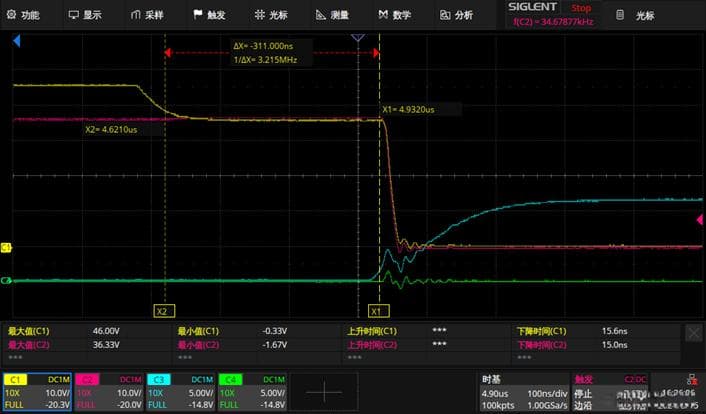The width and height of the screenshot is (706, 414).
Task: Toggle the pink C2 channel label
Action: coord(87,380)
